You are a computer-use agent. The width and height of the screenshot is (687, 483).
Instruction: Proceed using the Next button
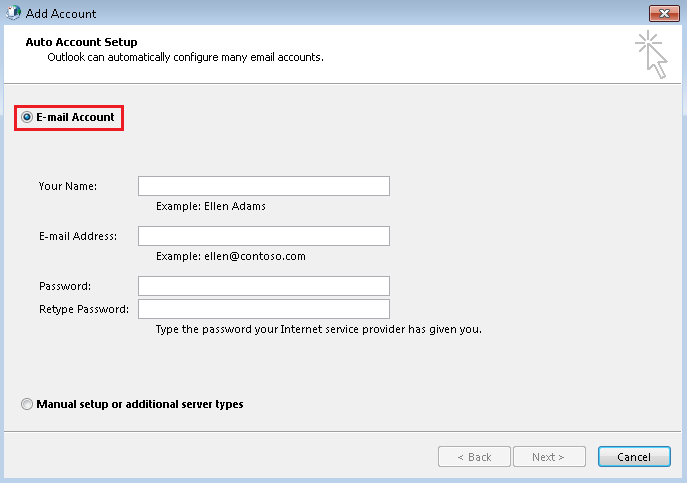click(x=549, y=457)
